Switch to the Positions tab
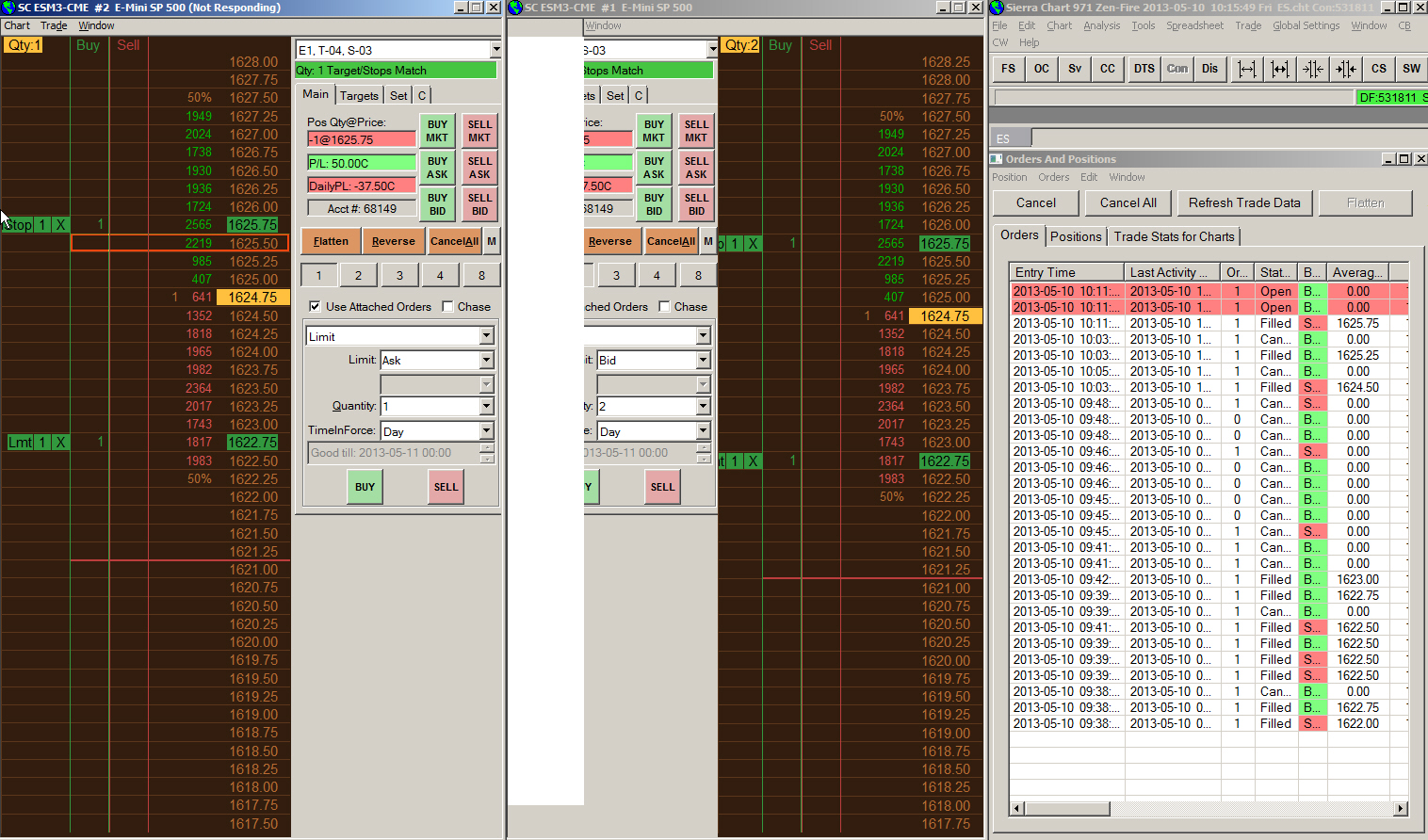 point(1076,237)
